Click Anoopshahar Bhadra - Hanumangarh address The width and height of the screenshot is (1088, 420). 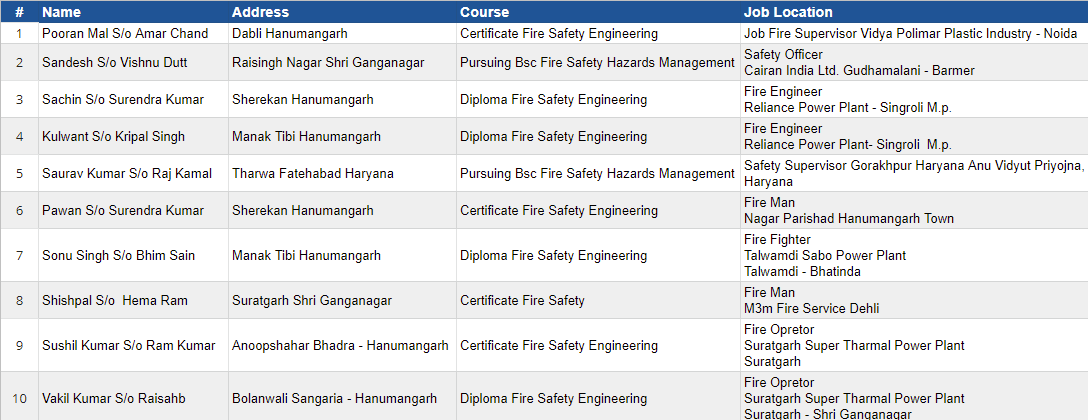[x=340, y=346]
